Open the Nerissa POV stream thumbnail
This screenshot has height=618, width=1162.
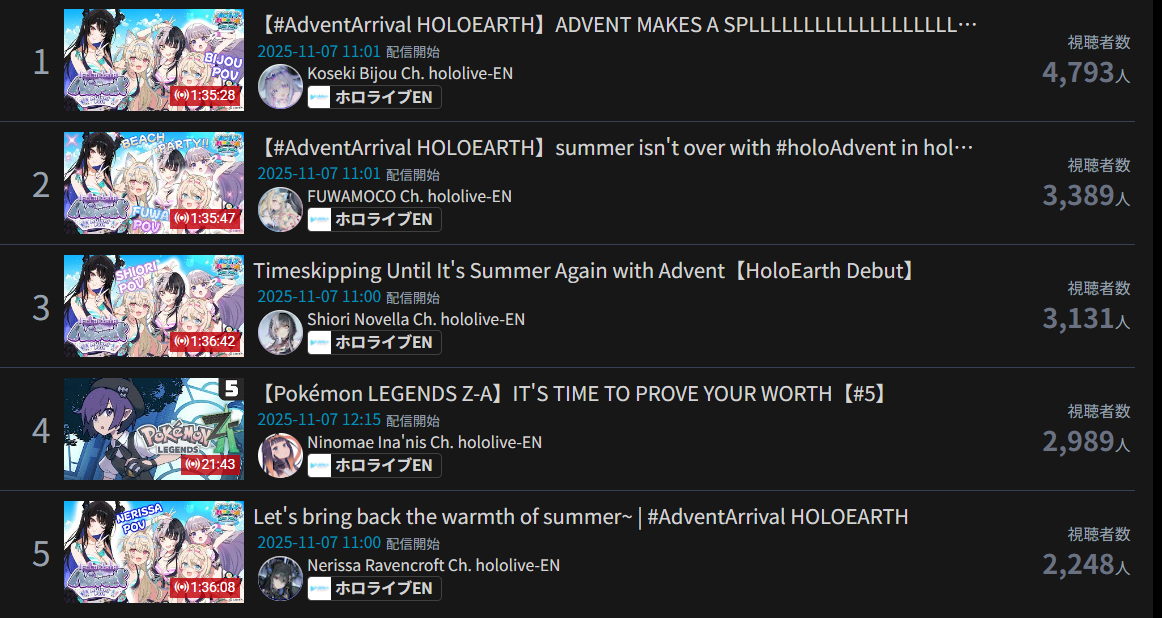[153, 552]
